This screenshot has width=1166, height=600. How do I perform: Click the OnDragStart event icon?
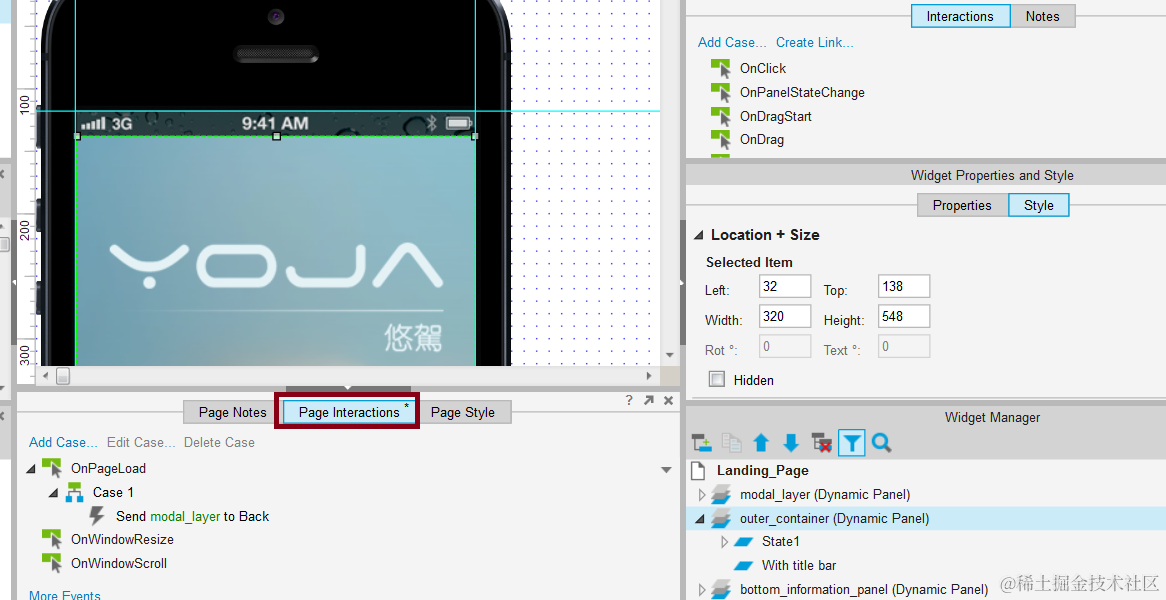coord(721,116)
